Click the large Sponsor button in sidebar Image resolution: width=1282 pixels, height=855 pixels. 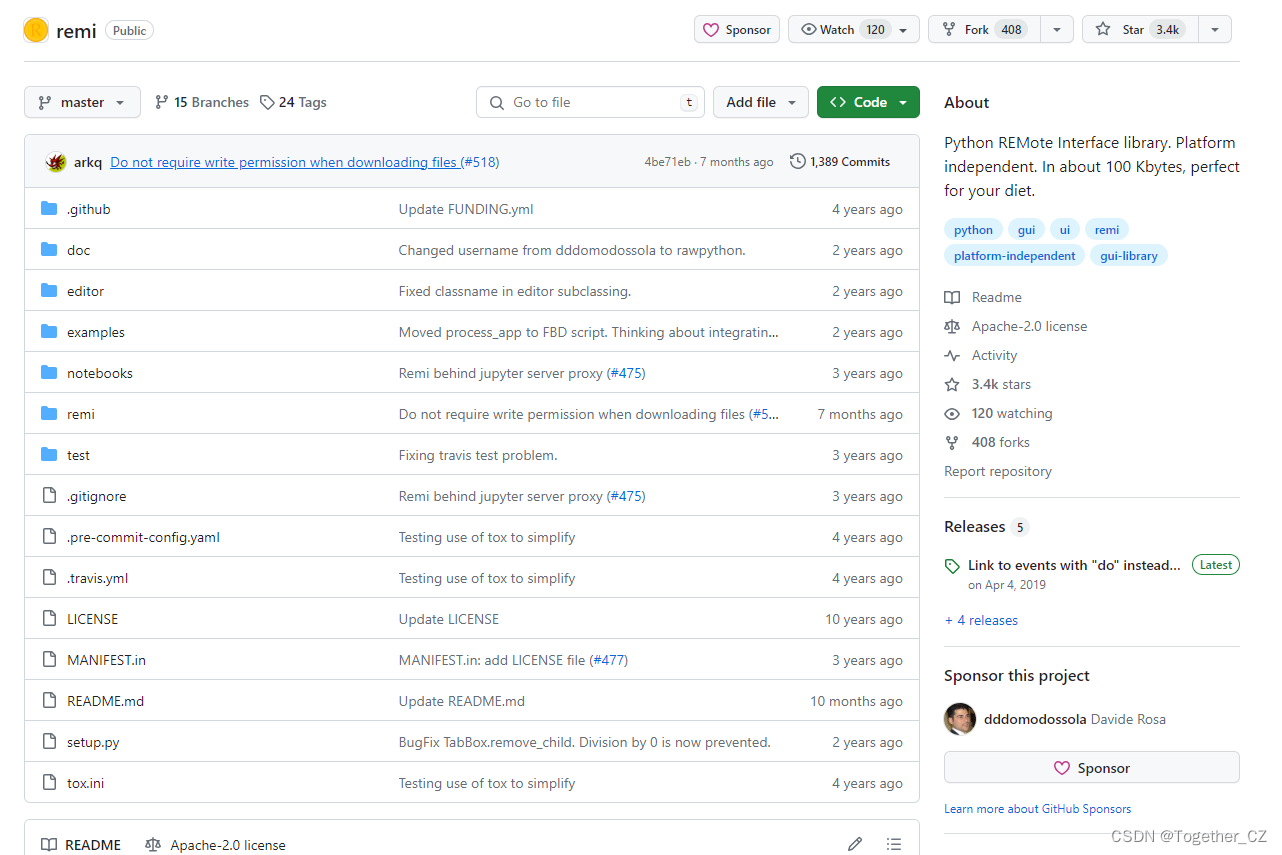pos(1092,768)
